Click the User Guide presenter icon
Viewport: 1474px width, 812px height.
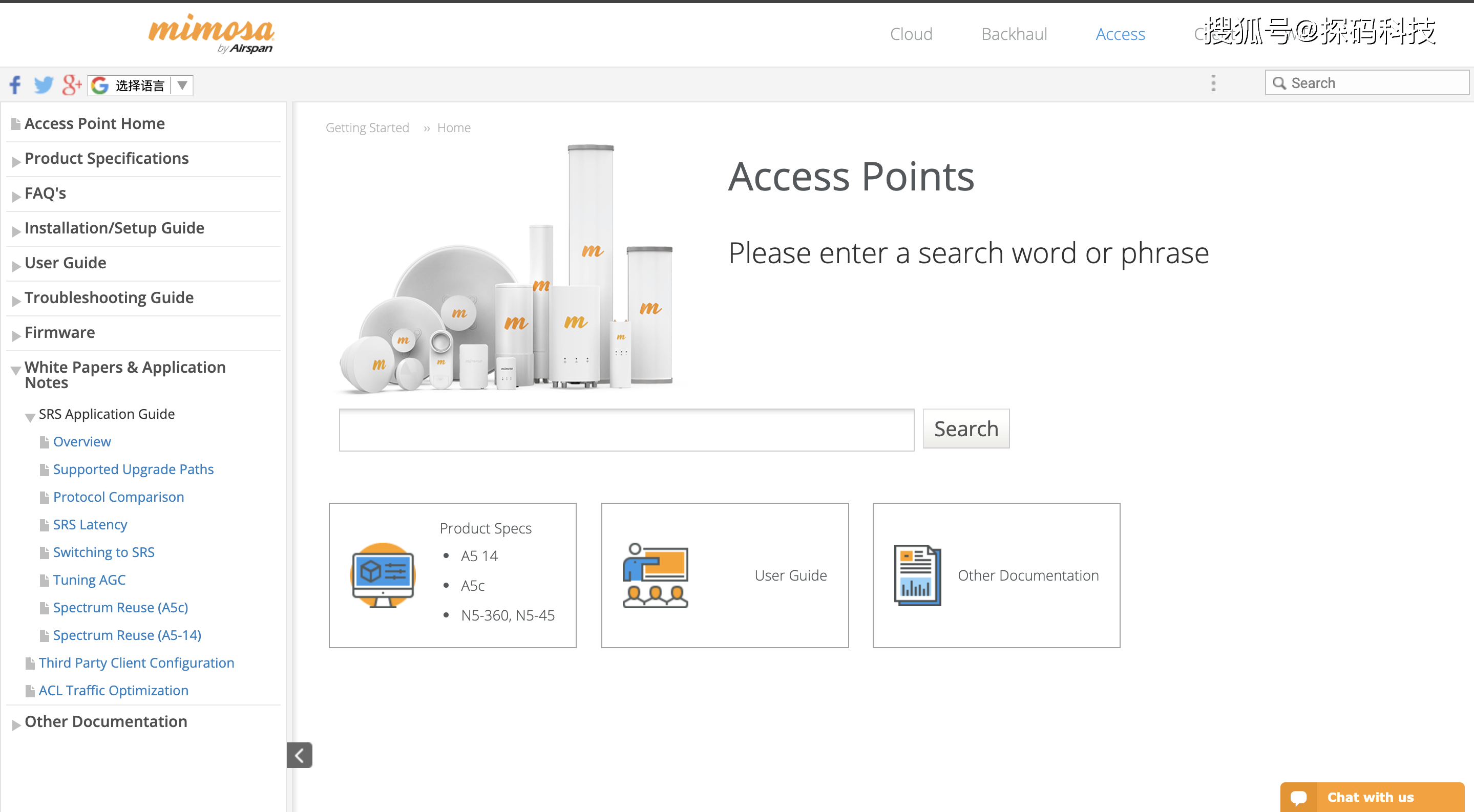click(x=655, y=575)
